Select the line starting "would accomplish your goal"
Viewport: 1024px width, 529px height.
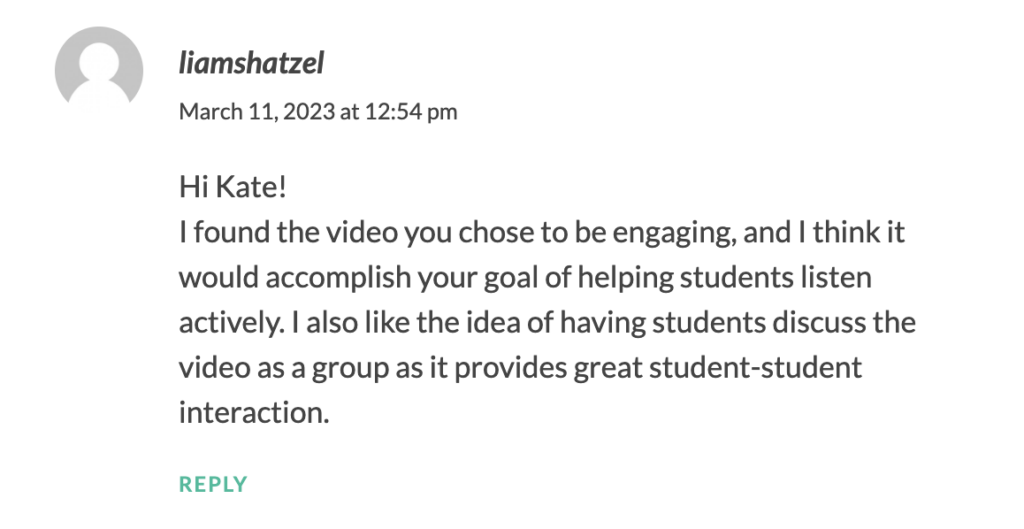(x=525, y=278)
